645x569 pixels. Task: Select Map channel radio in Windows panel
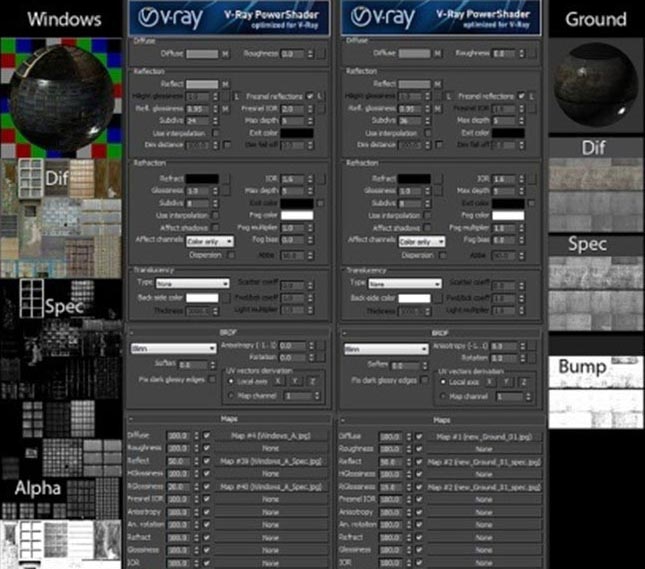[x=231, y=396]
